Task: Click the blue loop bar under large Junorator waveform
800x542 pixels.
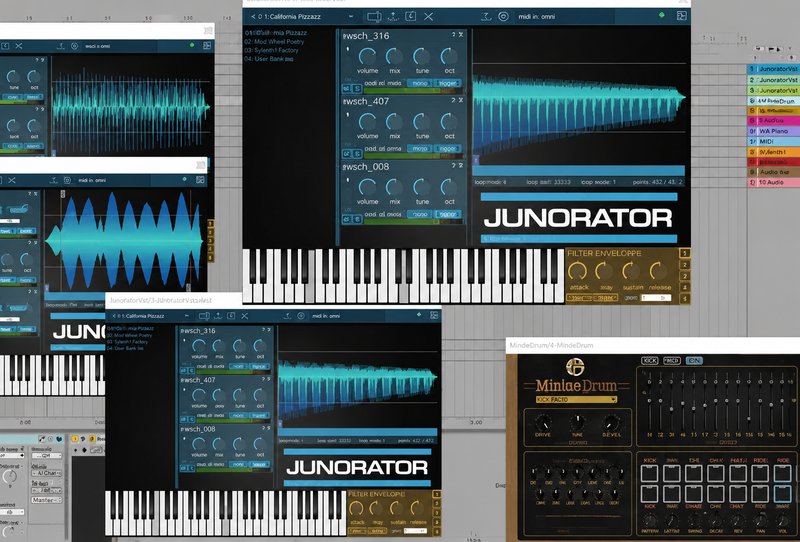Action: tap(579, 170)
